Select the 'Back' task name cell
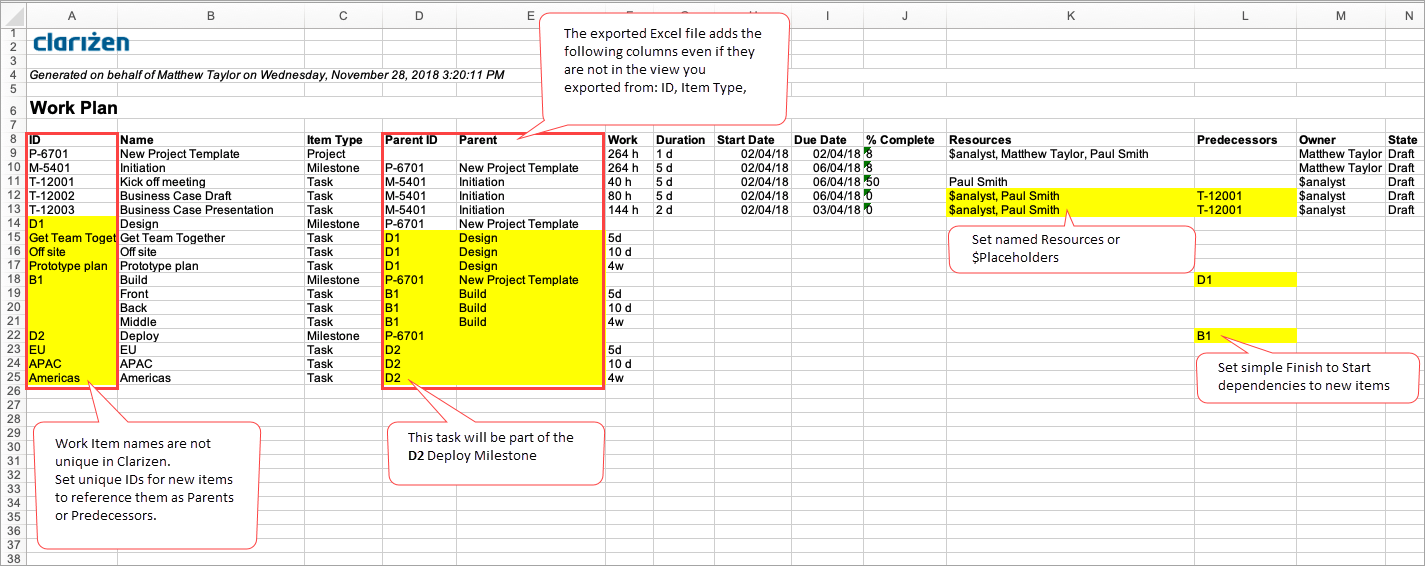 pyautogui.click(x=211, y=308)
